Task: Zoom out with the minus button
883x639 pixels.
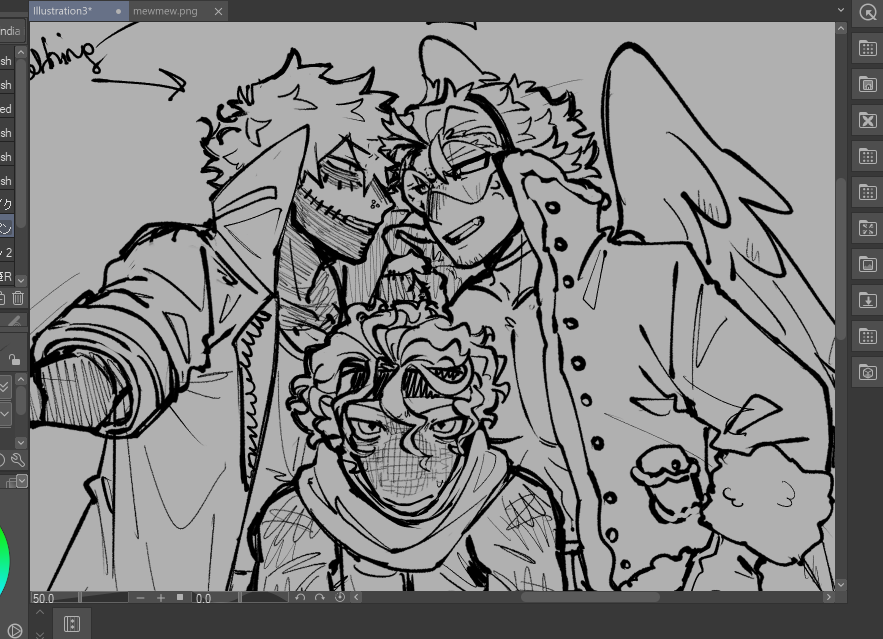Action: click(140, 598)
